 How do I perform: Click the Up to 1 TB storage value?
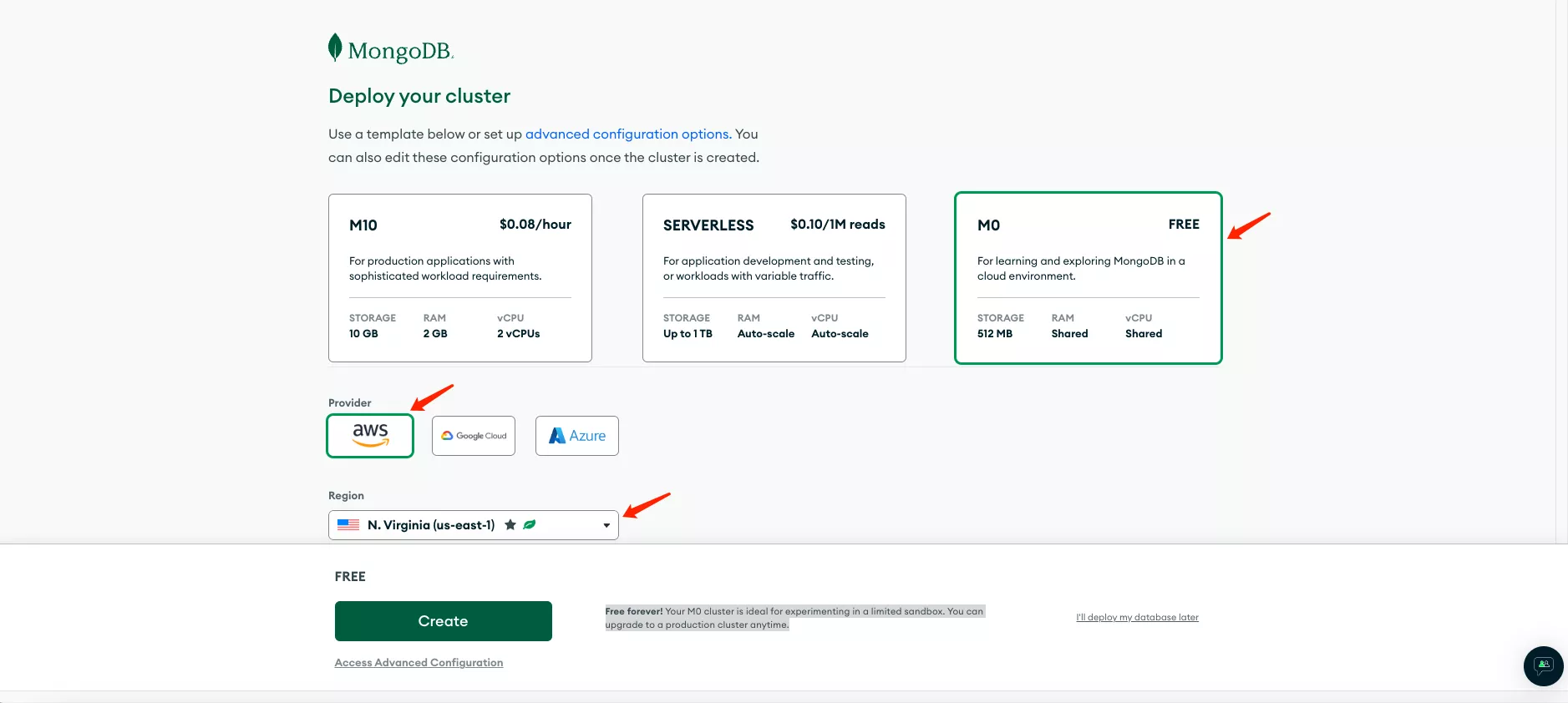(688, 334)
